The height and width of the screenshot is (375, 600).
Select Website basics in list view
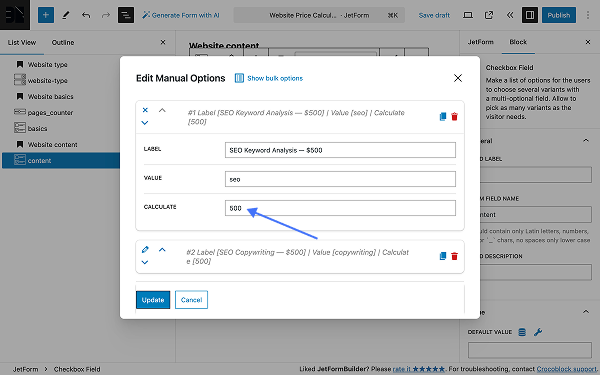coord(50,96)
